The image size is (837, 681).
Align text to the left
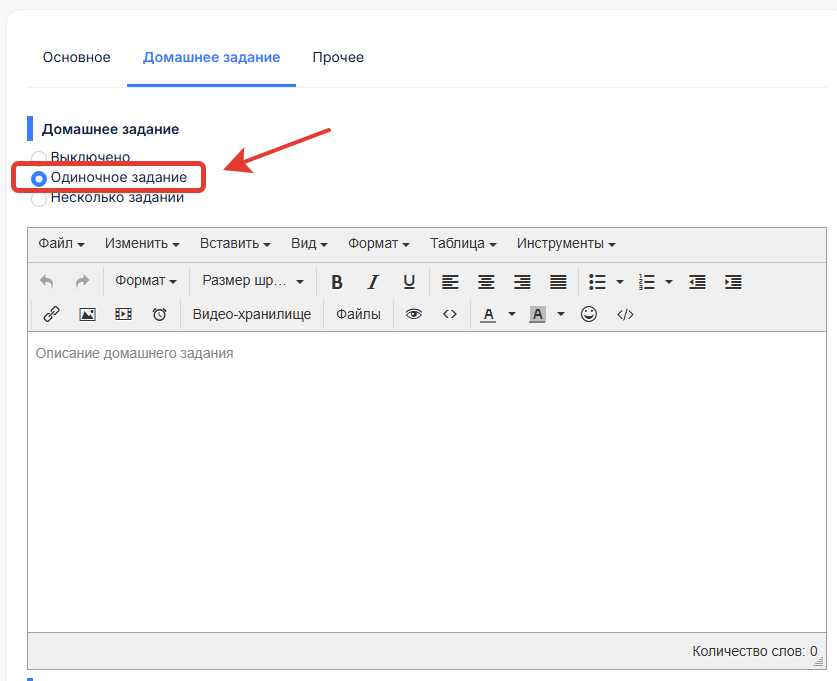tap(450, 281)
